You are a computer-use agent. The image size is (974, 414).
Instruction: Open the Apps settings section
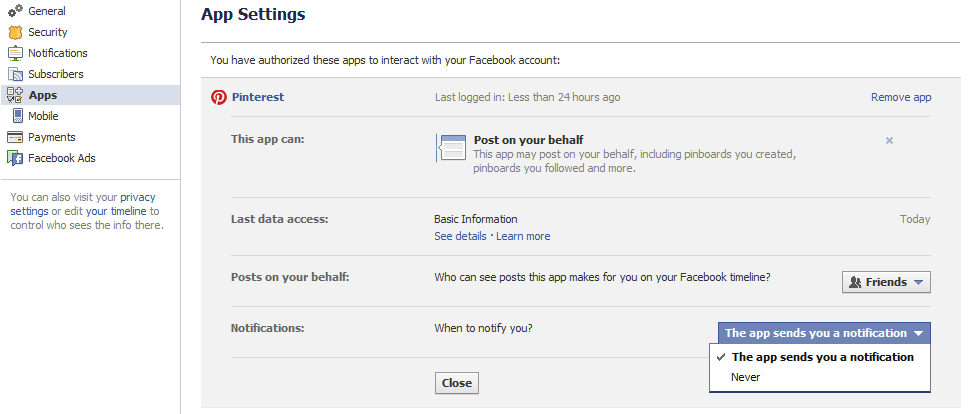42,95
